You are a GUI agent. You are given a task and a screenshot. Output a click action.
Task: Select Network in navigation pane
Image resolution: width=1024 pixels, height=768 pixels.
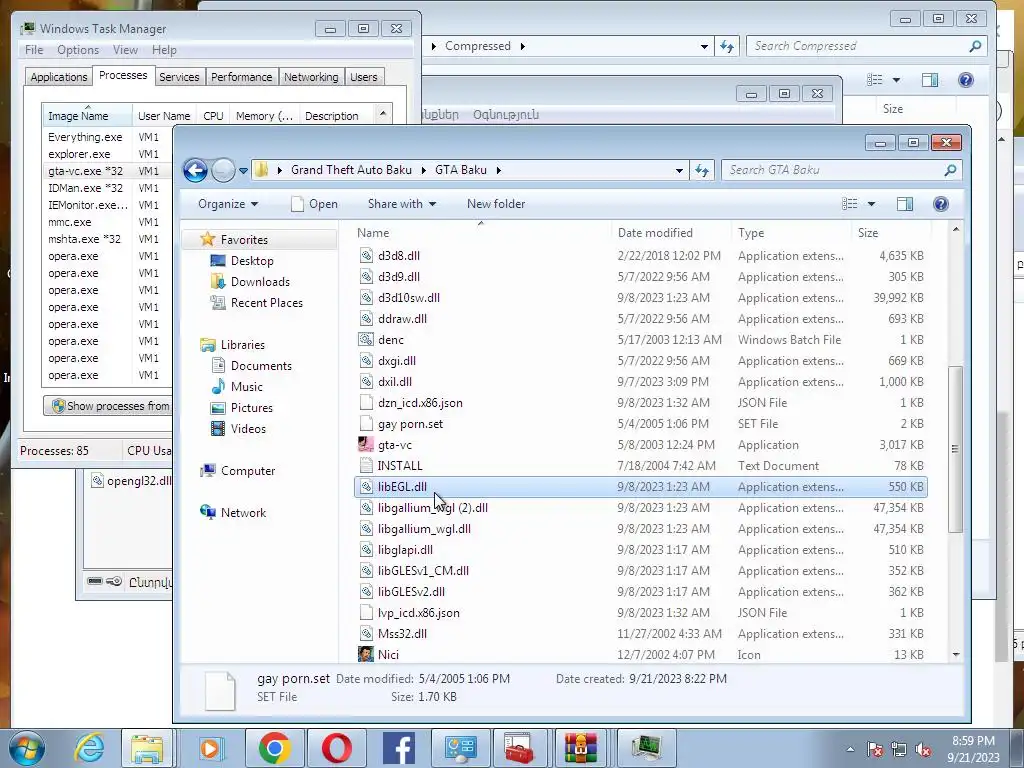tap(243, 513)
